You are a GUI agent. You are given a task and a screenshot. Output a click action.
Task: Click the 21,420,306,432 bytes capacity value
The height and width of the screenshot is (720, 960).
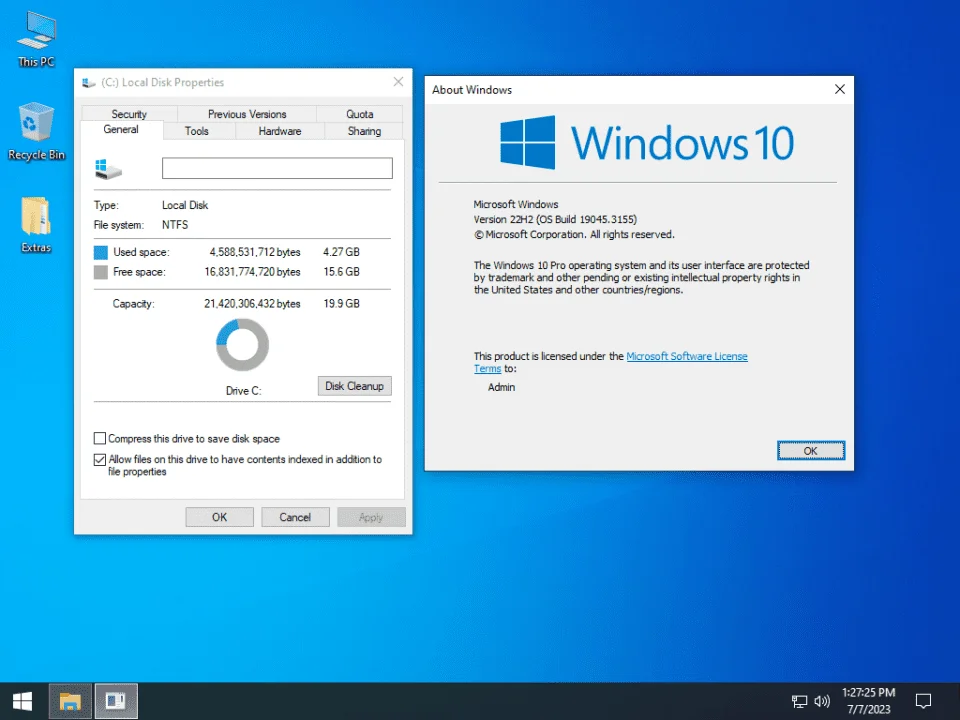tap(252, 304)
